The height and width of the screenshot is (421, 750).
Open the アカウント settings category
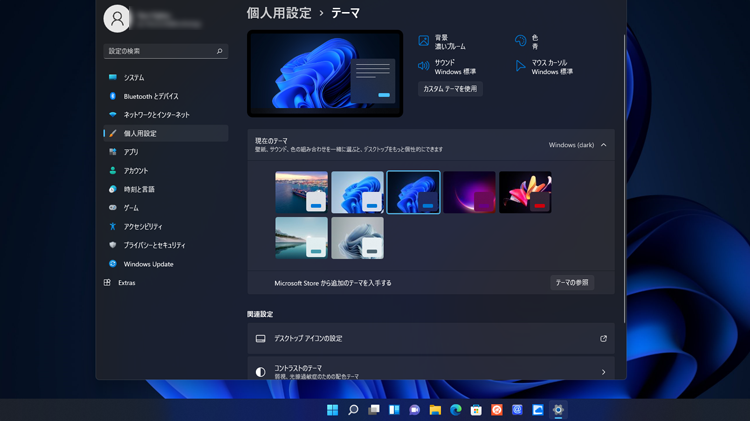(x=165, y=171)
